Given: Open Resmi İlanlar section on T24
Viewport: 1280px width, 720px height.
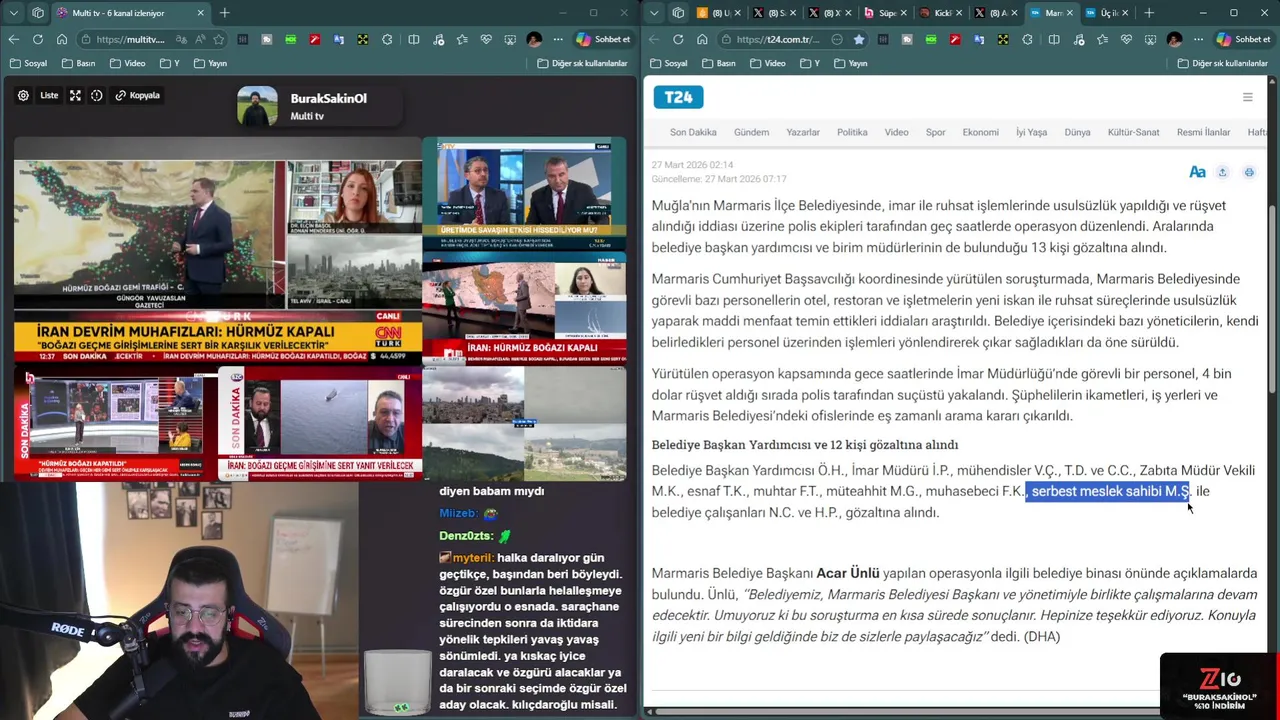Looking at the screenshot, I should pyautogui.click(x=1203, y=132).
